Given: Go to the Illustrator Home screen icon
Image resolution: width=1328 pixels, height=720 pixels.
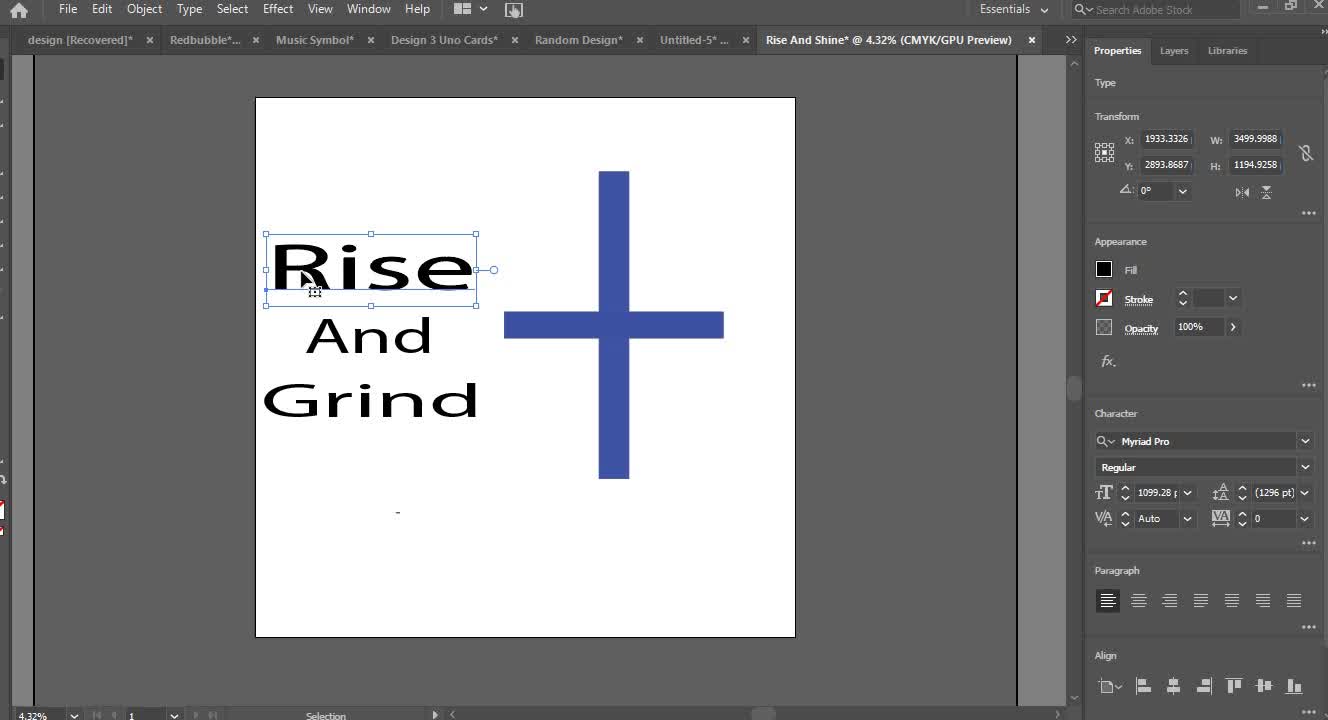Looking at the screenshot, I should pos(19,10).
